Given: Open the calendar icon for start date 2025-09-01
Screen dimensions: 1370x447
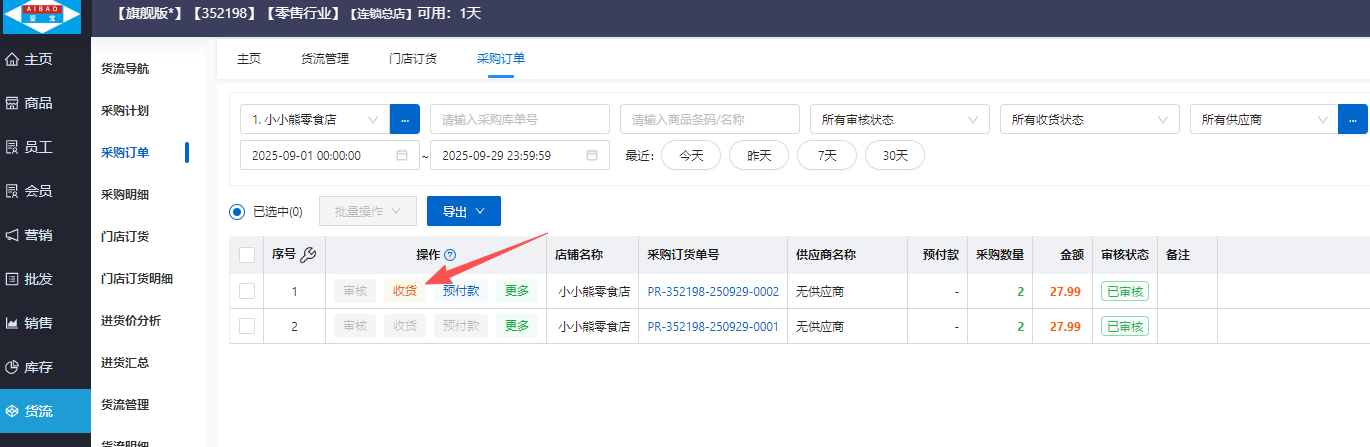Looking at the screenshot, I should (402, 155).
